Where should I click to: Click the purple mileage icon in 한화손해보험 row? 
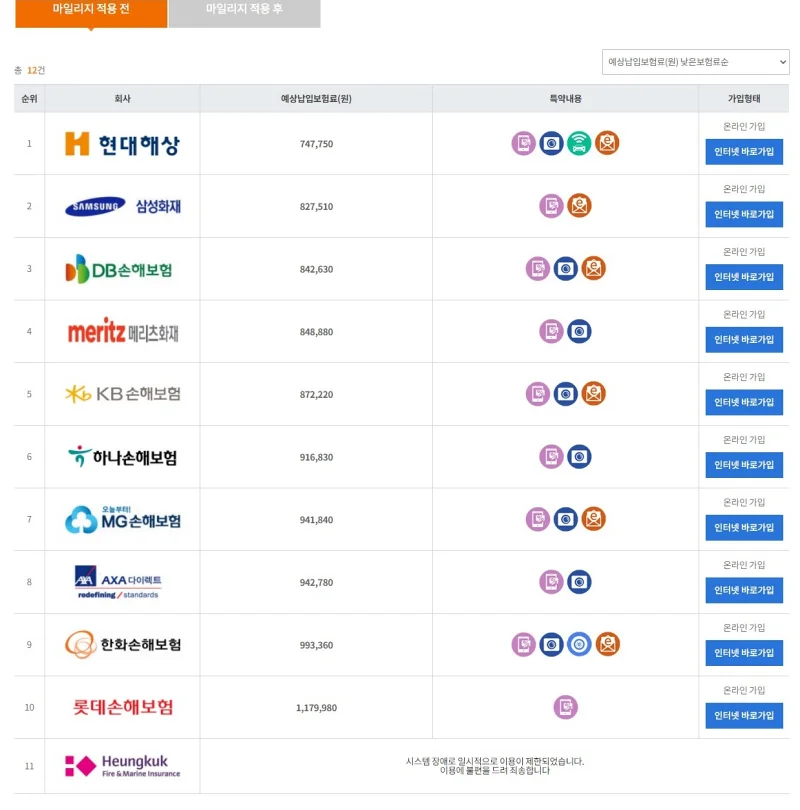[x=523, y=644]
